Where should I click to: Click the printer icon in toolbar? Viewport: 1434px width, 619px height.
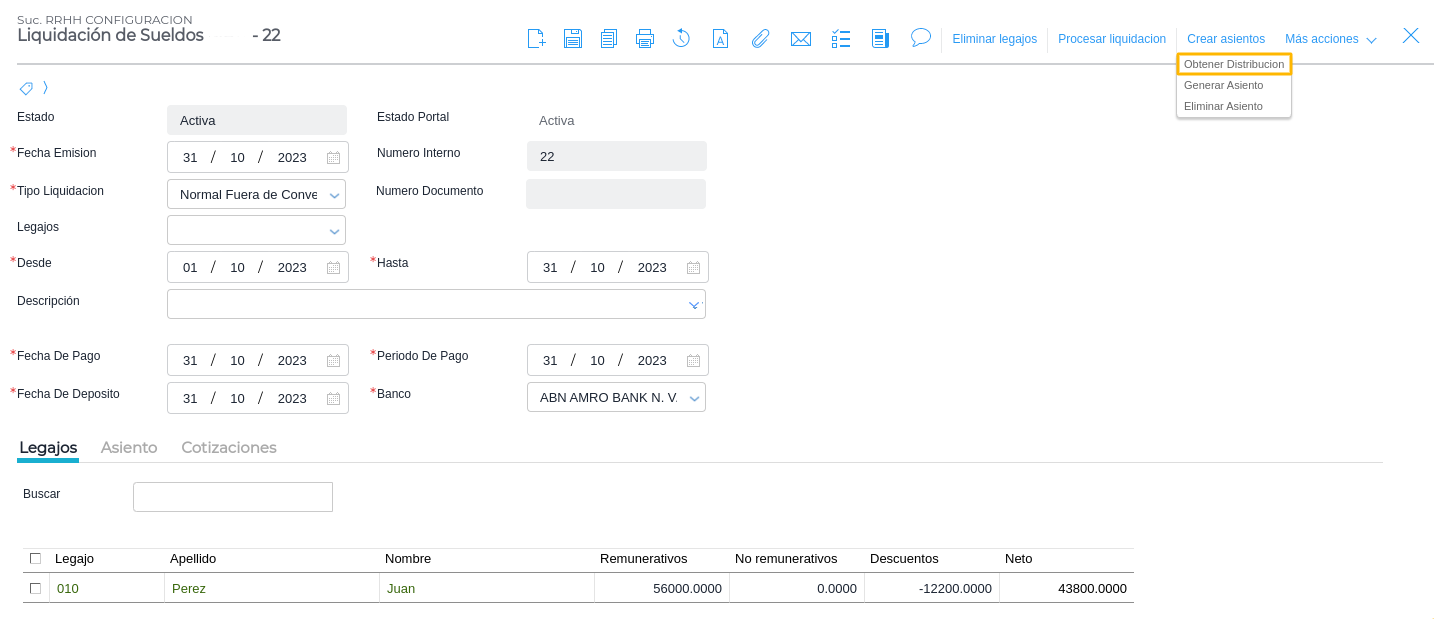645,39
